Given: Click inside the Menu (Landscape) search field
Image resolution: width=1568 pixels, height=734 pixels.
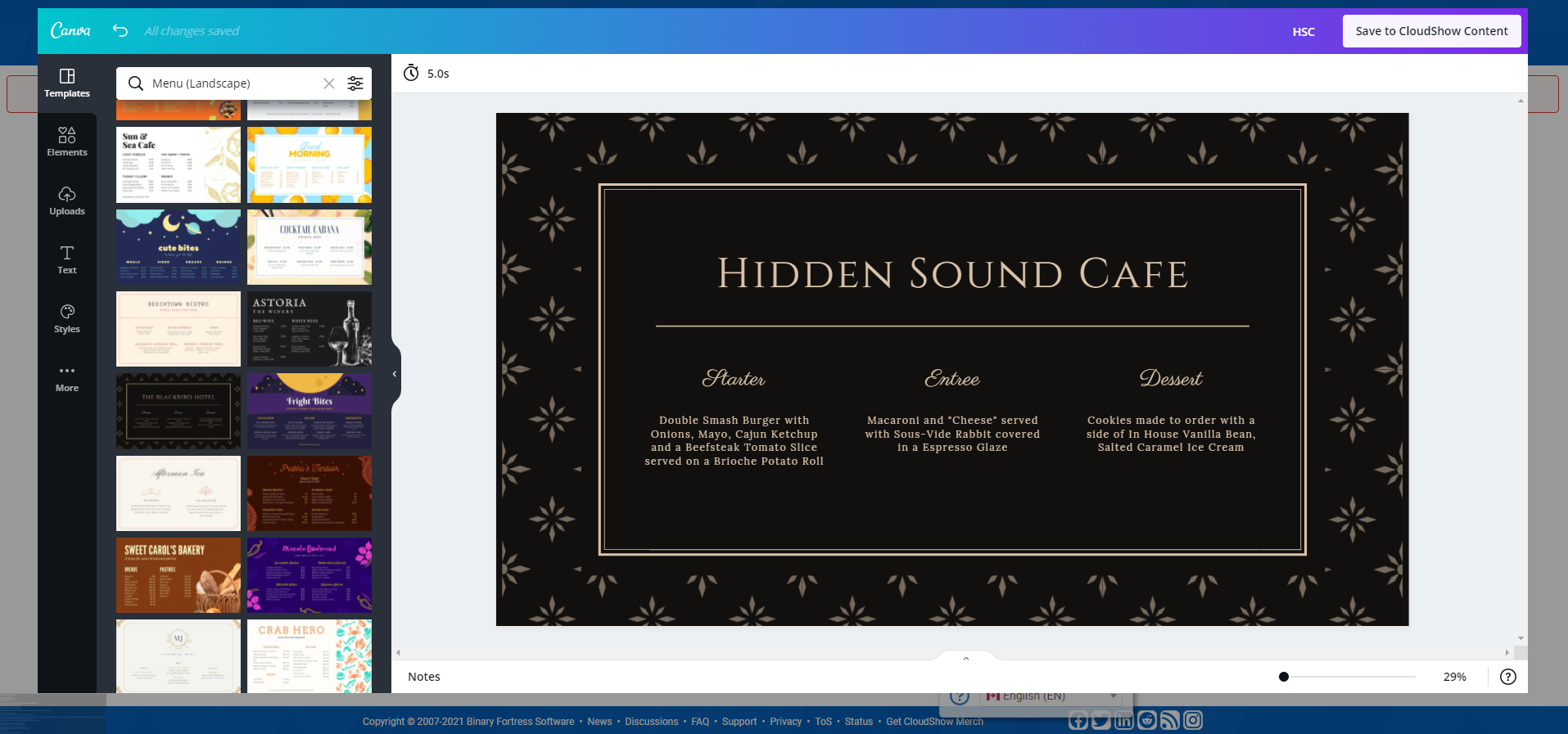Looking at the screenshot, I should [233, 83].
